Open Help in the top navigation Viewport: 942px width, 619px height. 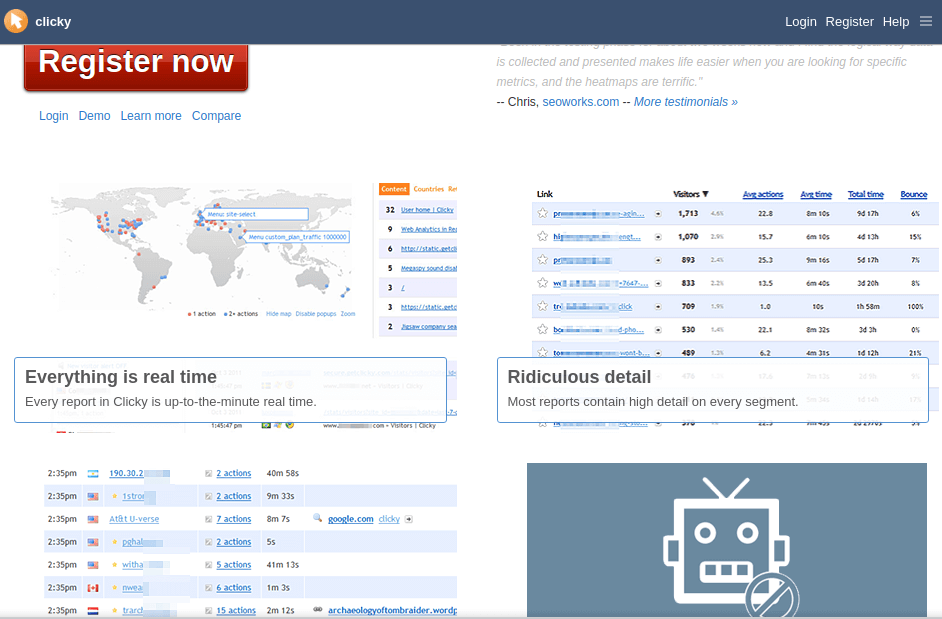coord(896,22)
